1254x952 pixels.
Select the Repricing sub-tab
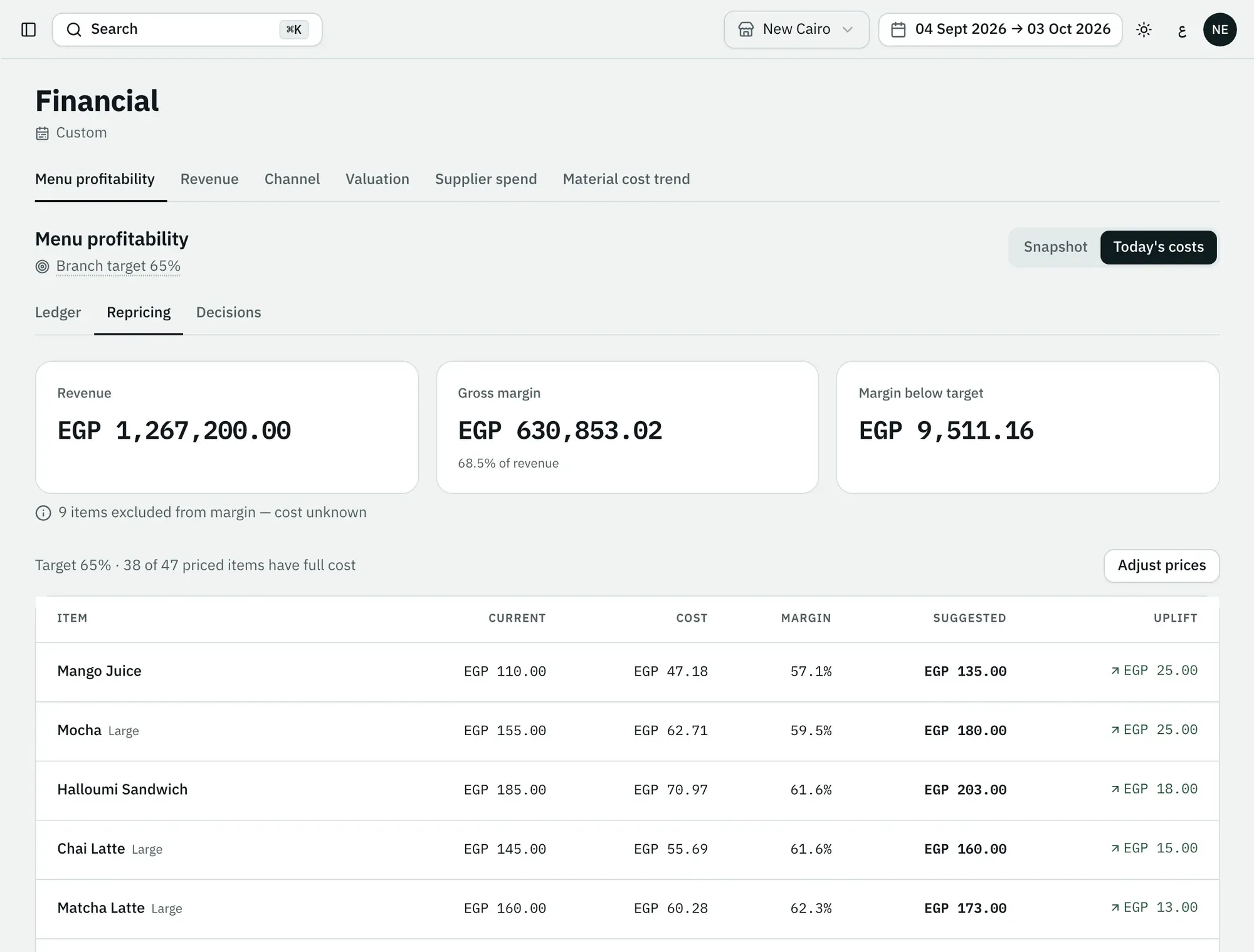pos(139,313)
